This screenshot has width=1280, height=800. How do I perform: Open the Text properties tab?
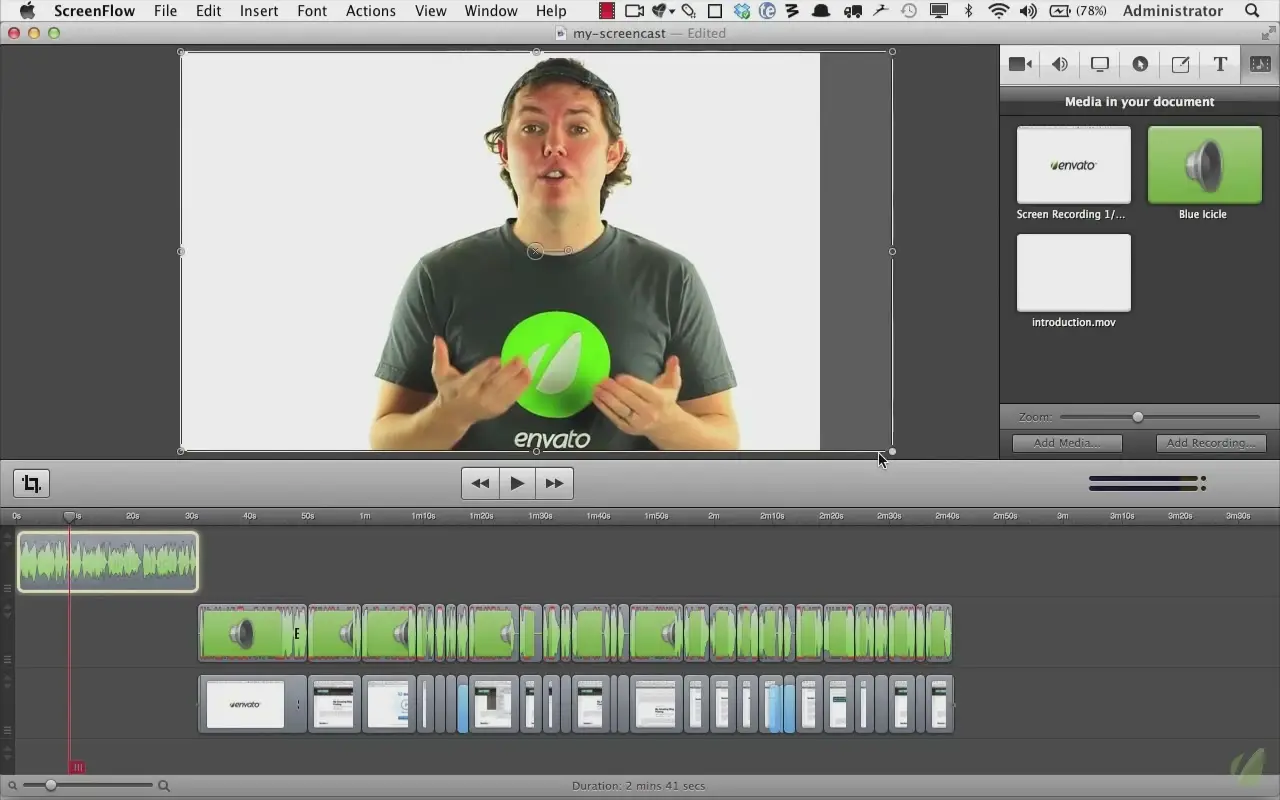coord(1220,64)
